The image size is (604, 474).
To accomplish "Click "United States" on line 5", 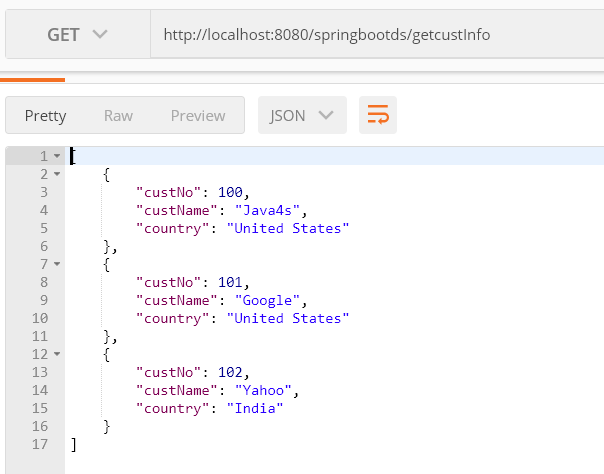I will pyautogui.click(x=288, y=228).
